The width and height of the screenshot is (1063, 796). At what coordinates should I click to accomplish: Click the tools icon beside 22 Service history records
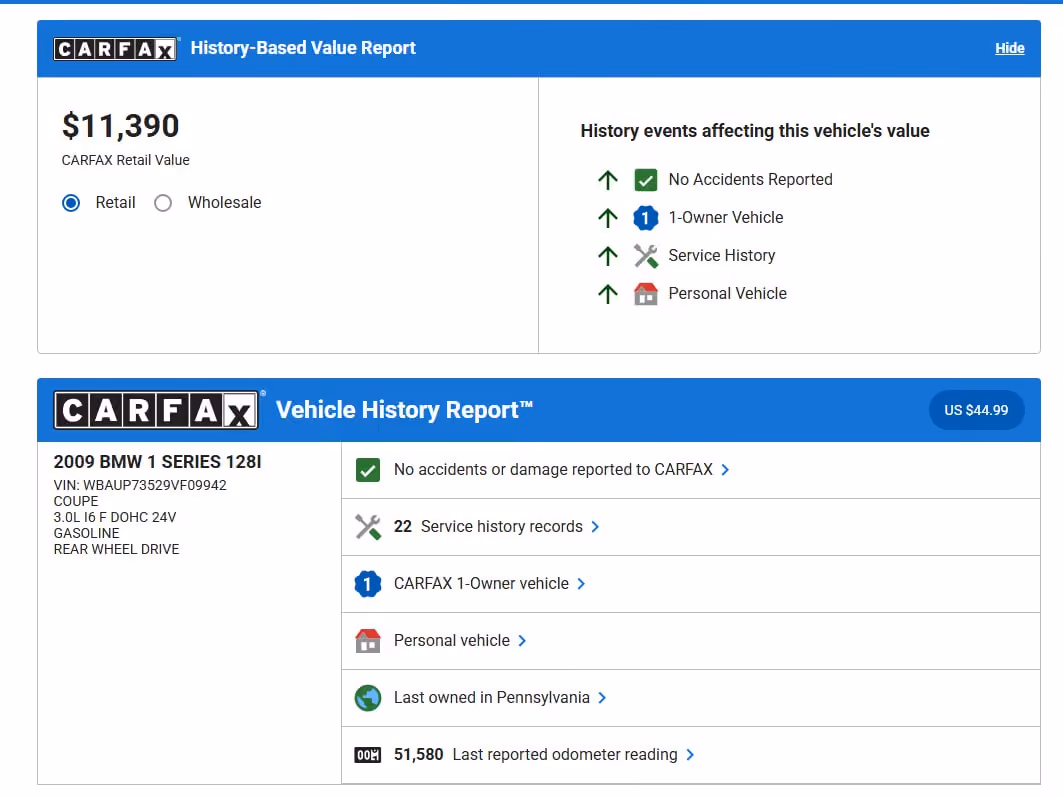click(x=367, y=527)
